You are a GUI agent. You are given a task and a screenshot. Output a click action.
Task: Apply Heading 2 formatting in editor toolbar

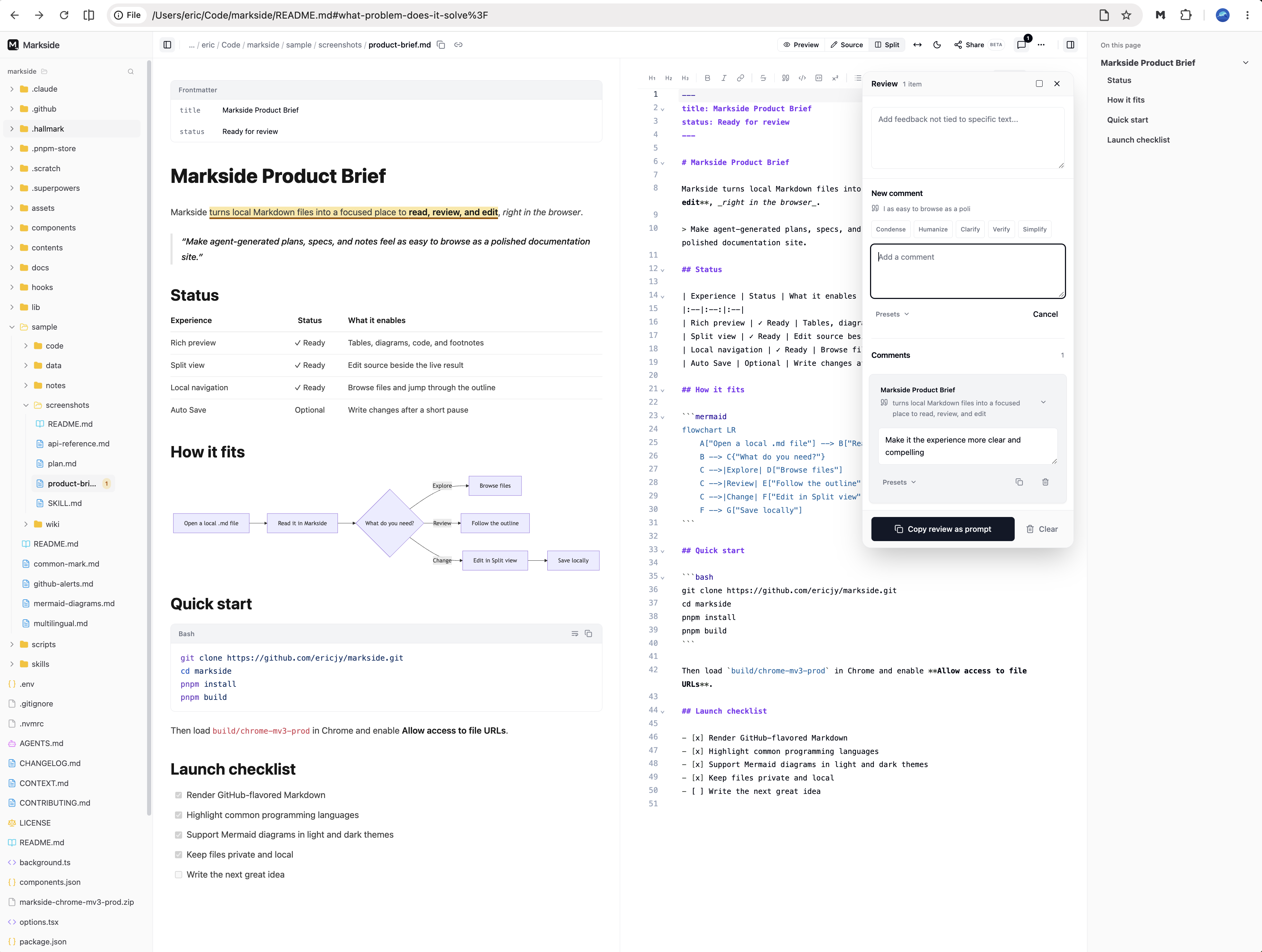tap(668, 78)
